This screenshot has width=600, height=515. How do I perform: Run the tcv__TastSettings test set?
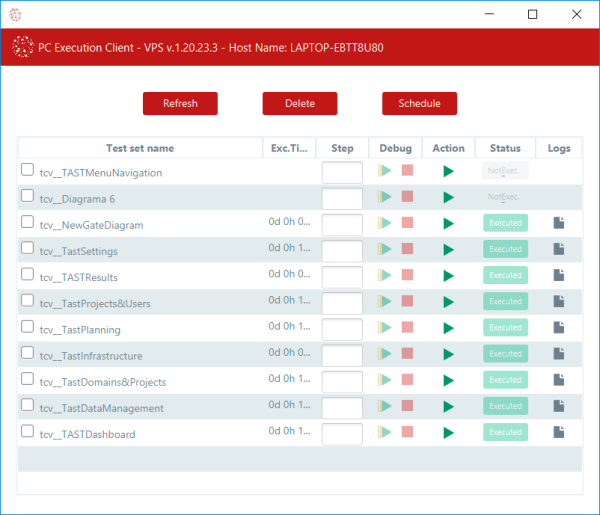pyautogui.click(x=448, y=249)
